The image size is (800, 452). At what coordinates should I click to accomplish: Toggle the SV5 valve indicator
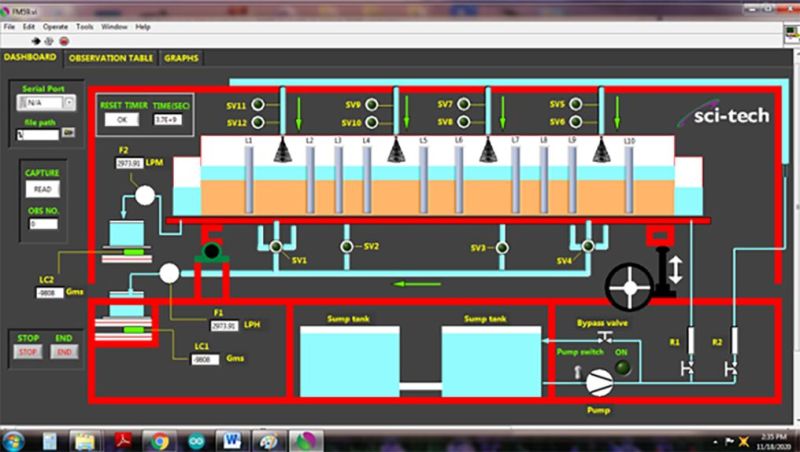coord(590,104)
